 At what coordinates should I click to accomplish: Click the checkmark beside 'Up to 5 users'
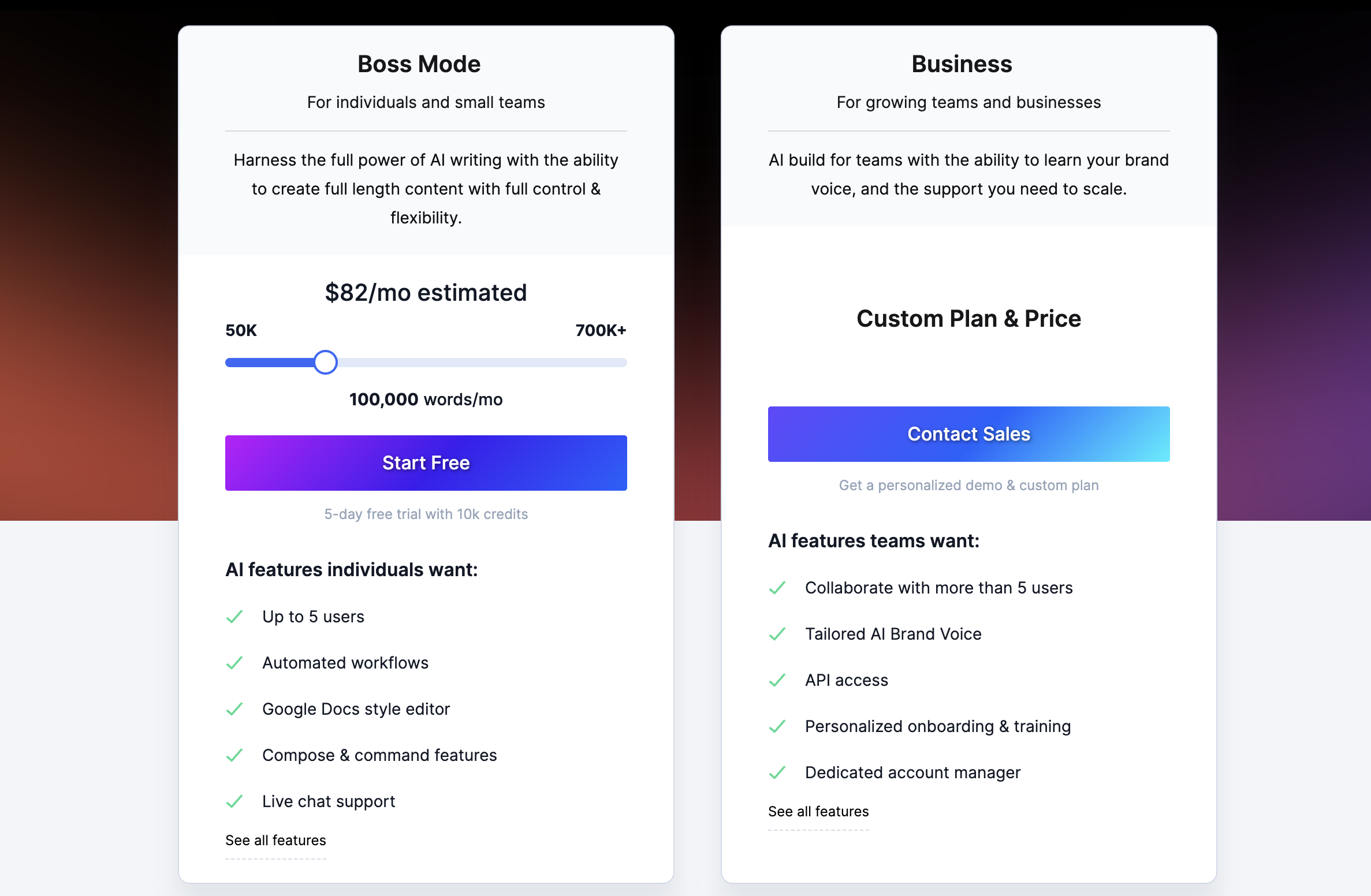pos(234,617)
